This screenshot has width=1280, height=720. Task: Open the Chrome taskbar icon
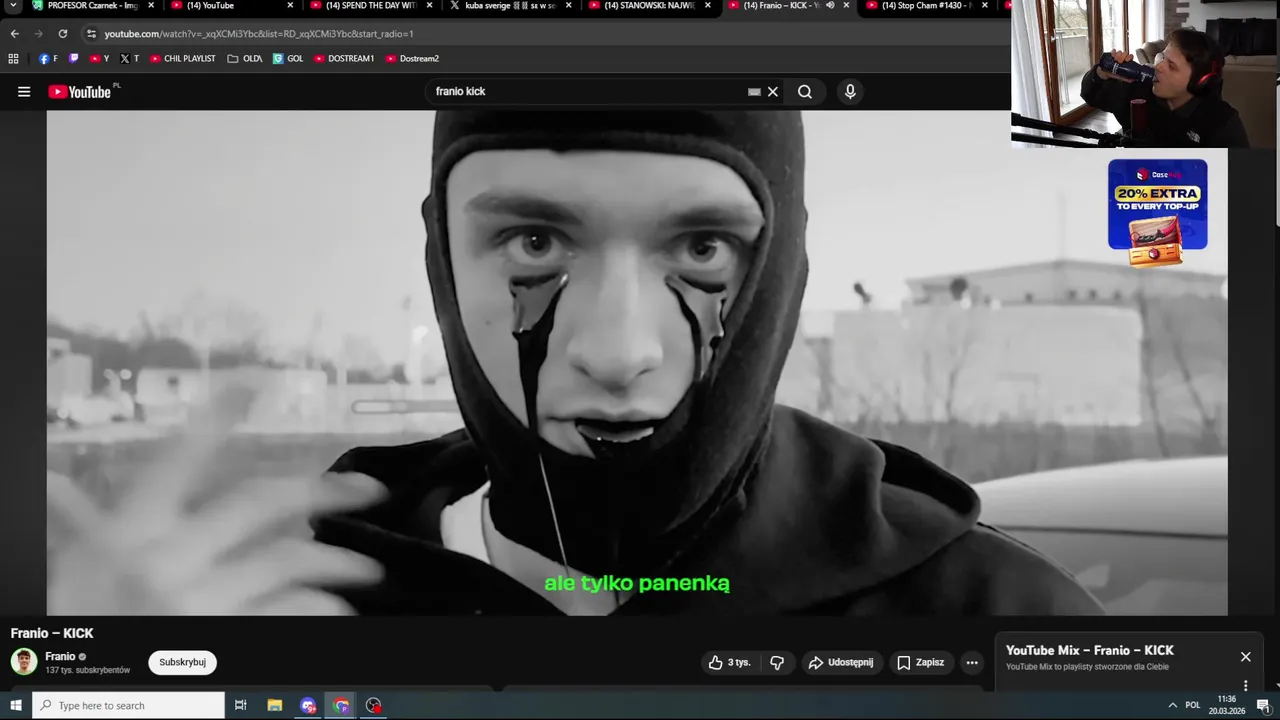point(341,705)
